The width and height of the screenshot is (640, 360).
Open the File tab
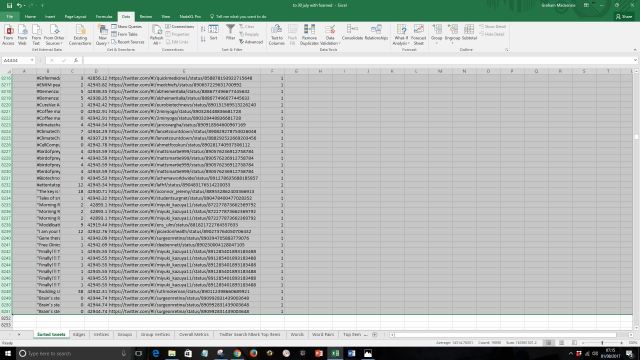pos(10,17)
